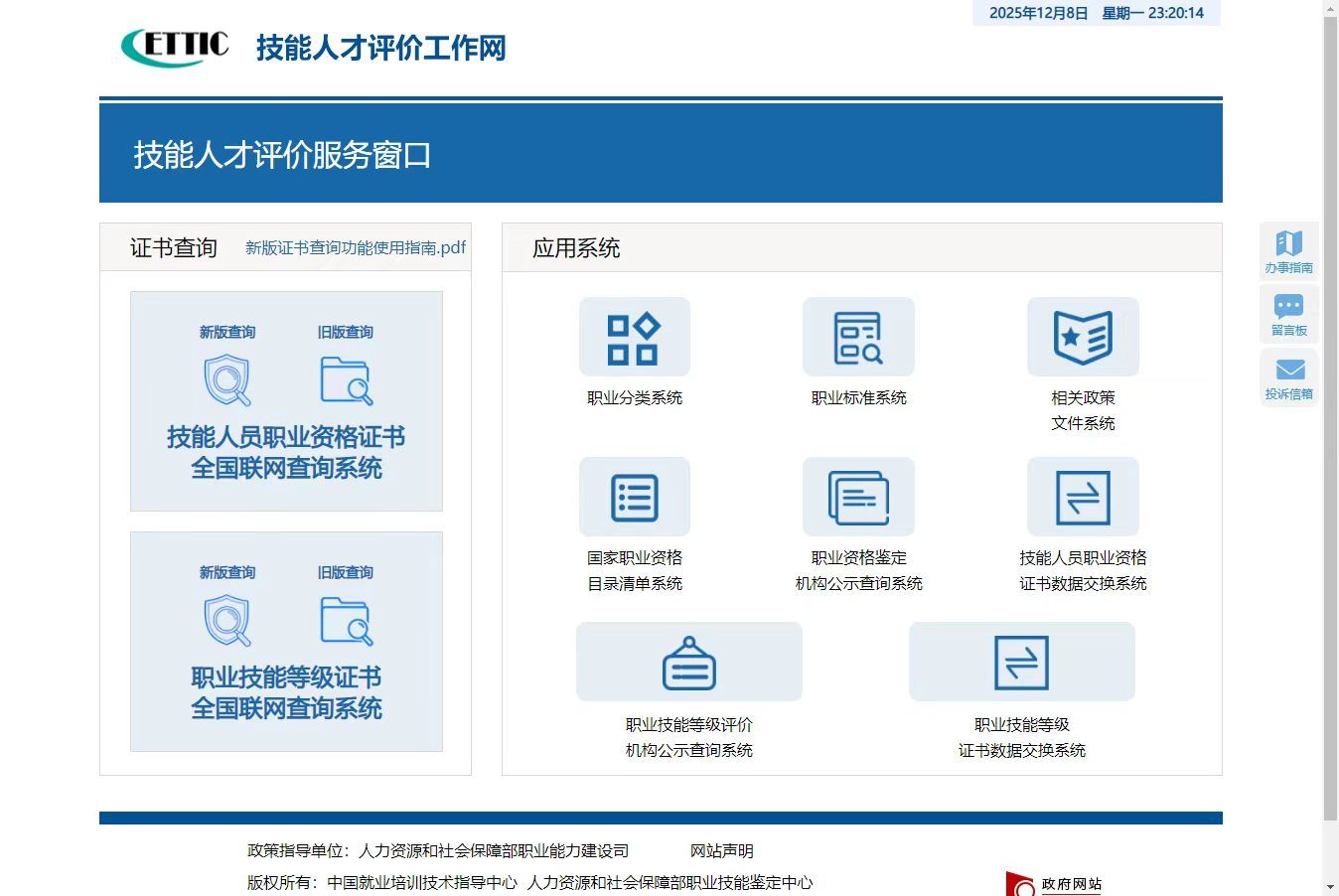
Task: Click the 人力资源和社会保障部职业能力建设司 footer text
Action: [x=494, y=851]
